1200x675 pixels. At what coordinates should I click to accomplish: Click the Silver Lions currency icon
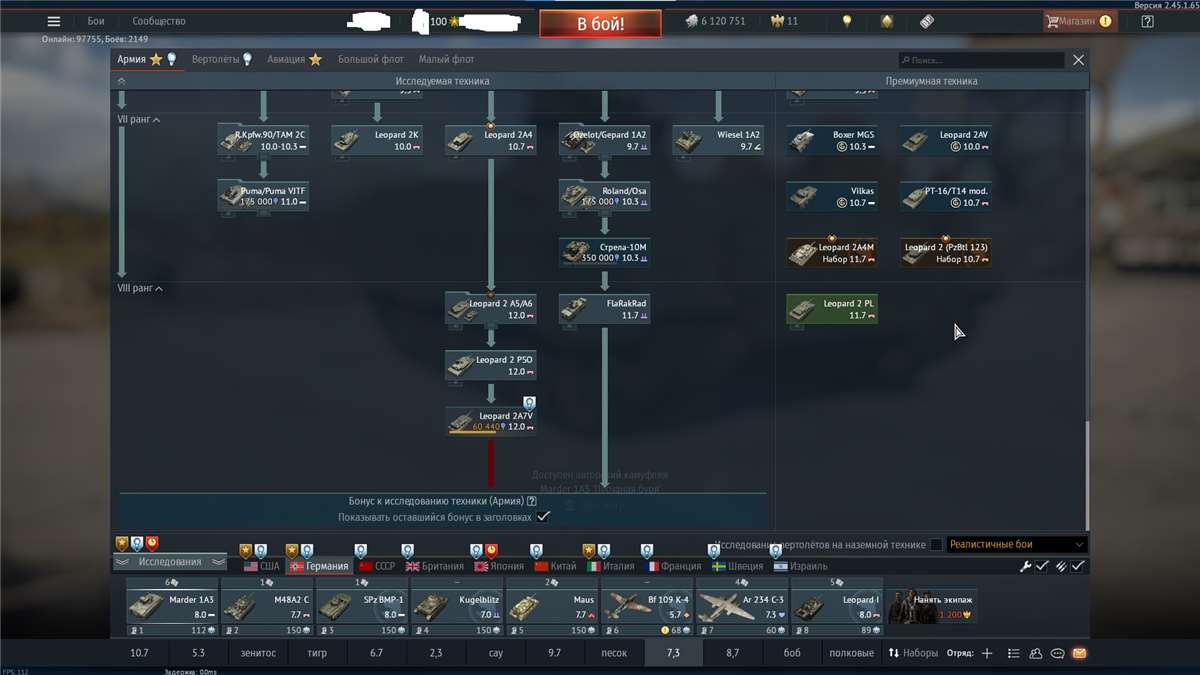[x=691, y=21]
